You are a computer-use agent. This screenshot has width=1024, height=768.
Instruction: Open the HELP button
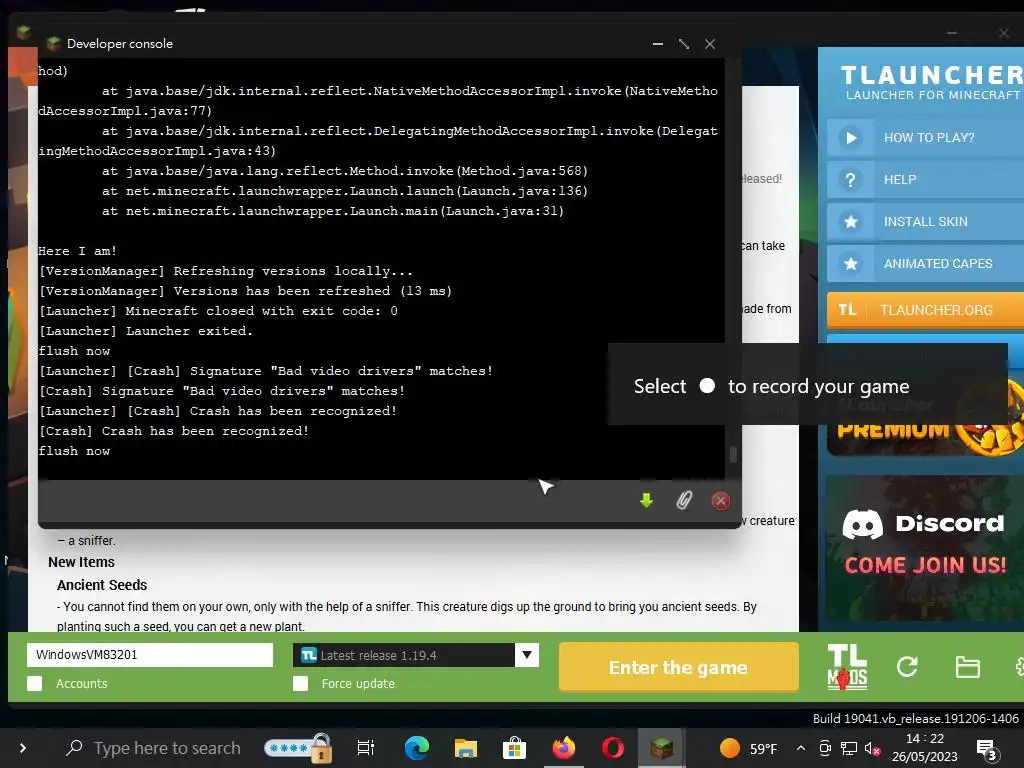(x=925, y=180)
